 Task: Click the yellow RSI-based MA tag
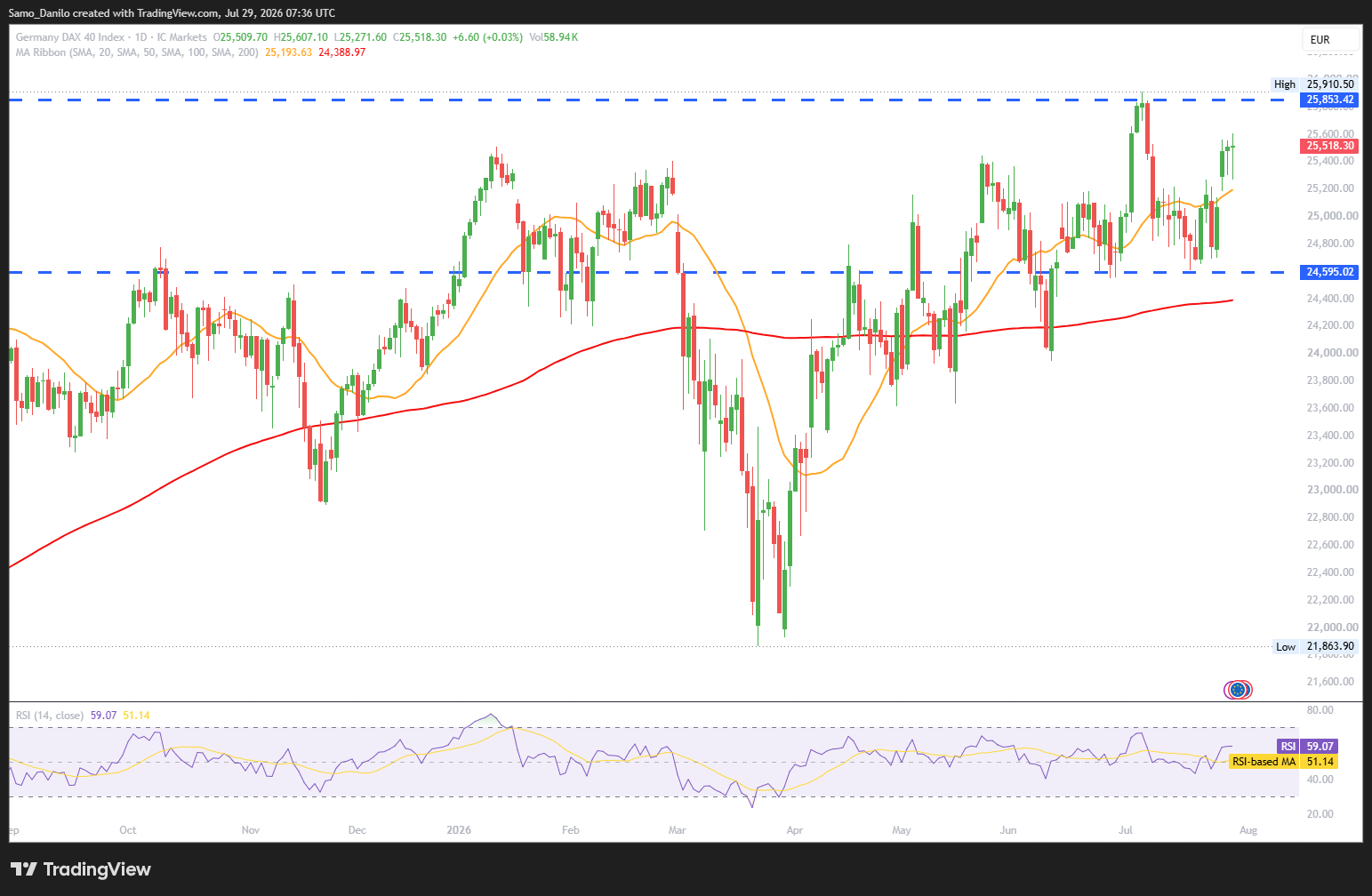point(1263,762)
